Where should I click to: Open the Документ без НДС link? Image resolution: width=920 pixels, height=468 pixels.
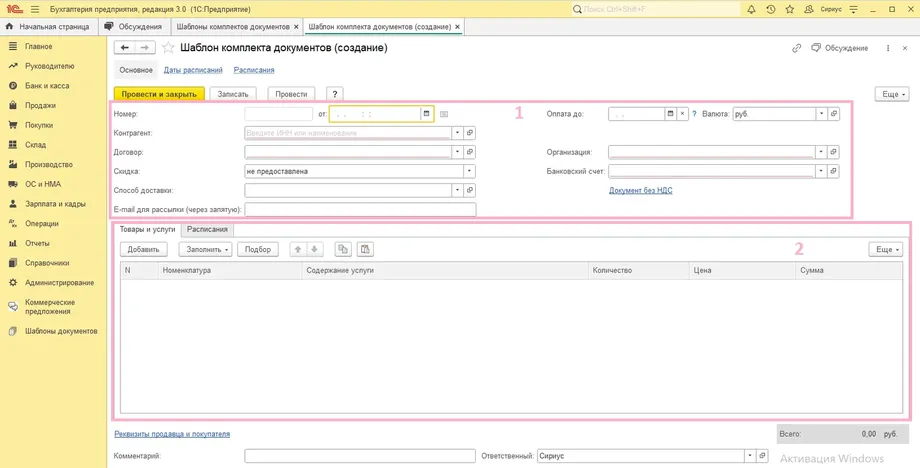tap(641, 191)
